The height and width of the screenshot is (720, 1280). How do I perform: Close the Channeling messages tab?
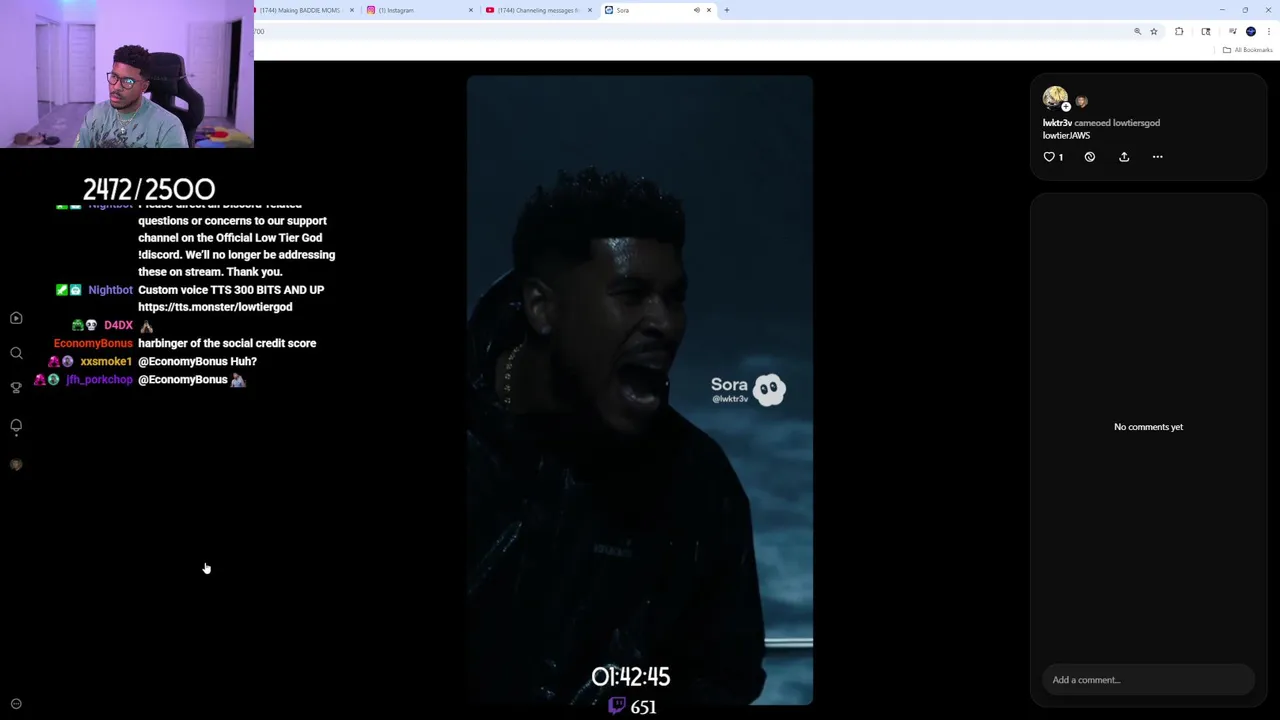(590, 10)
